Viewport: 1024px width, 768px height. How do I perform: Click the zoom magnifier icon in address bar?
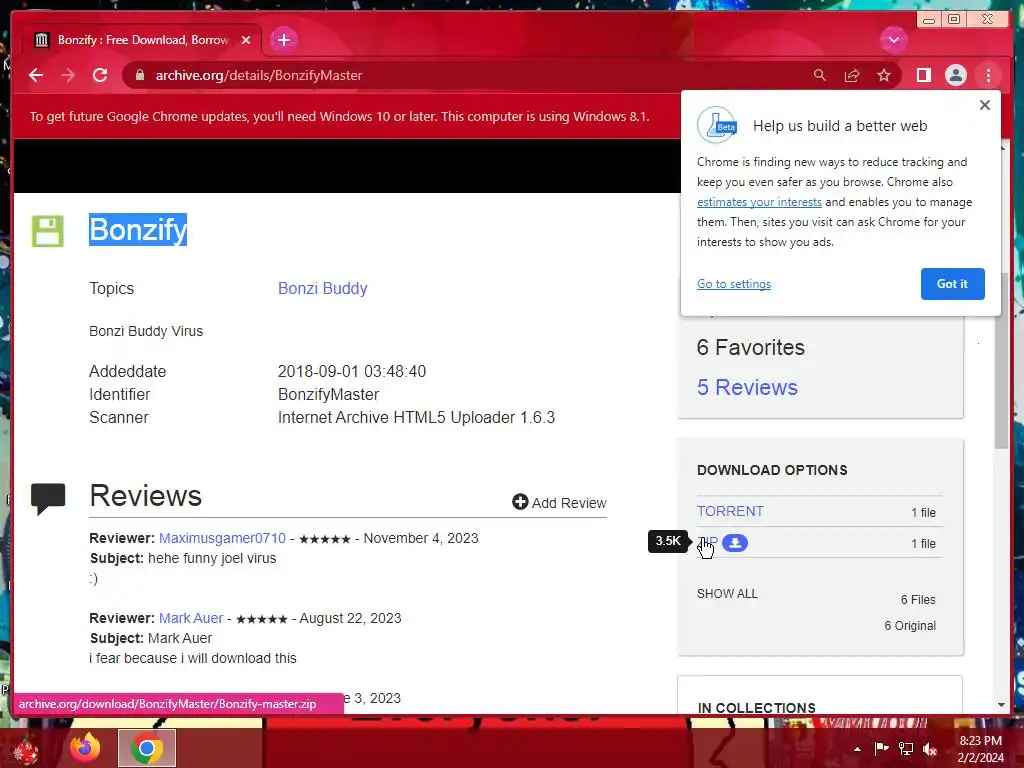click(x=820, y=75)
